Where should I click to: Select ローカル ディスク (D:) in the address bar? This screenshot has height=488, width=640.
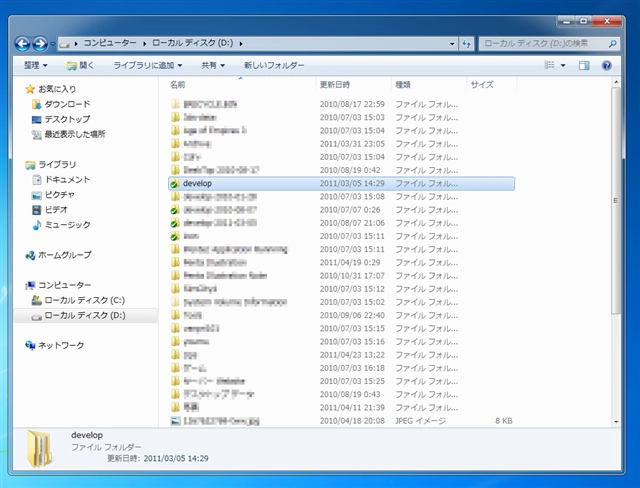pos(193,43)
